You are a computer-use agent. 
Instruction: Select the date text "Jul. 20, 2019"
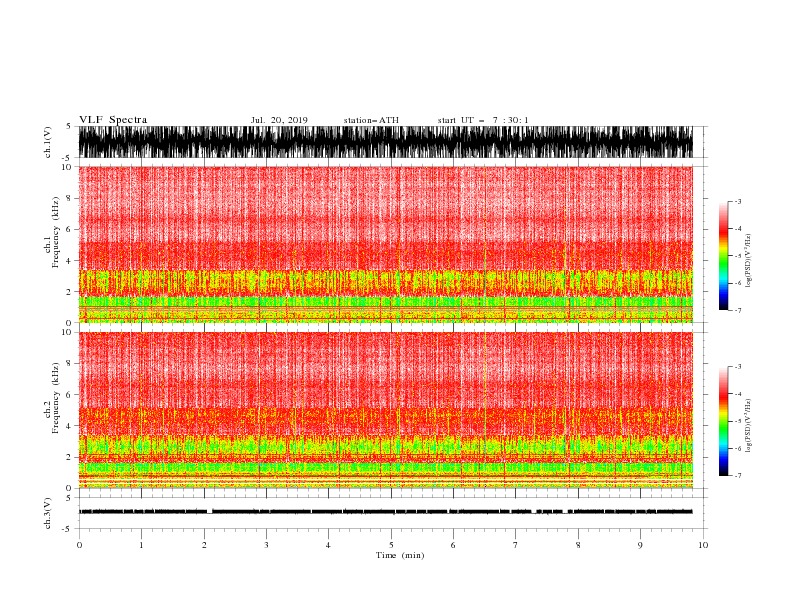279,120
